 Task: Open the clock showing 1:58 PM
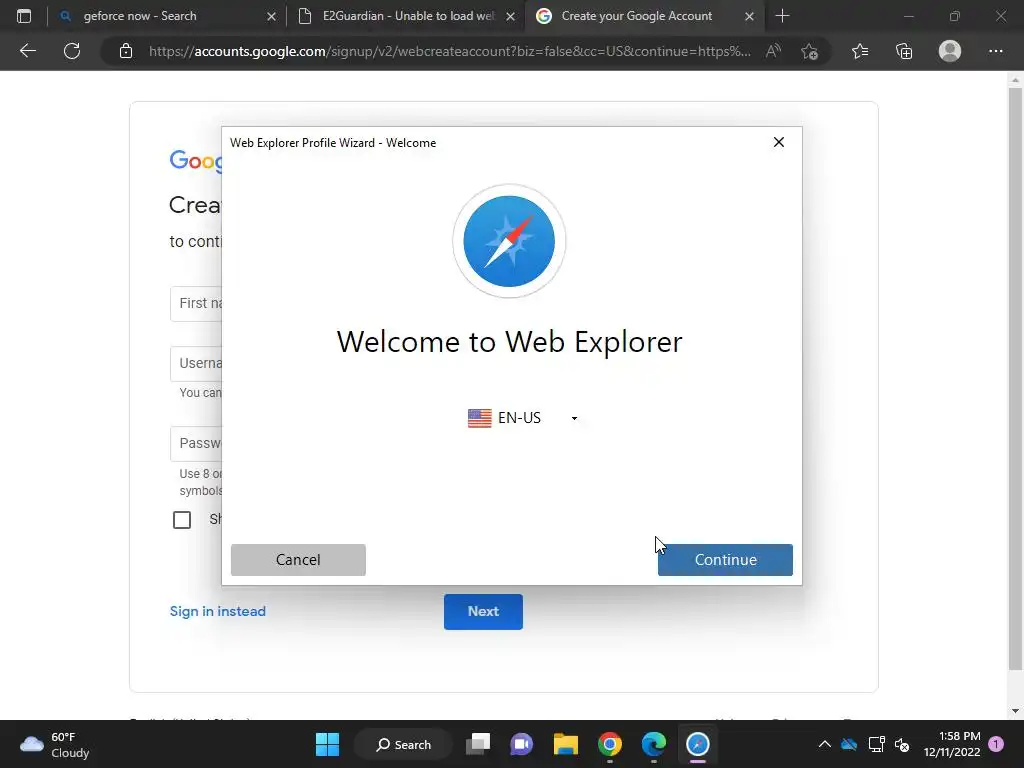coord(952,744)
